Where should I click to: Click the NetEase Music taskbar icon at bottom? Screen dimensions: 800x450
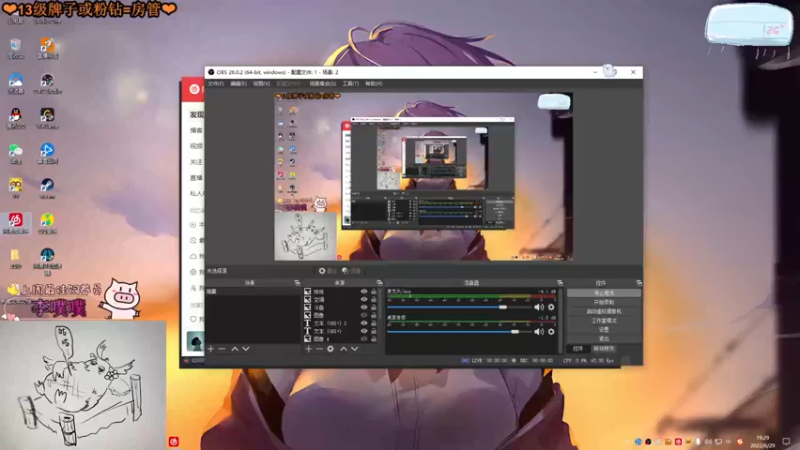click(x=173, y=441)
